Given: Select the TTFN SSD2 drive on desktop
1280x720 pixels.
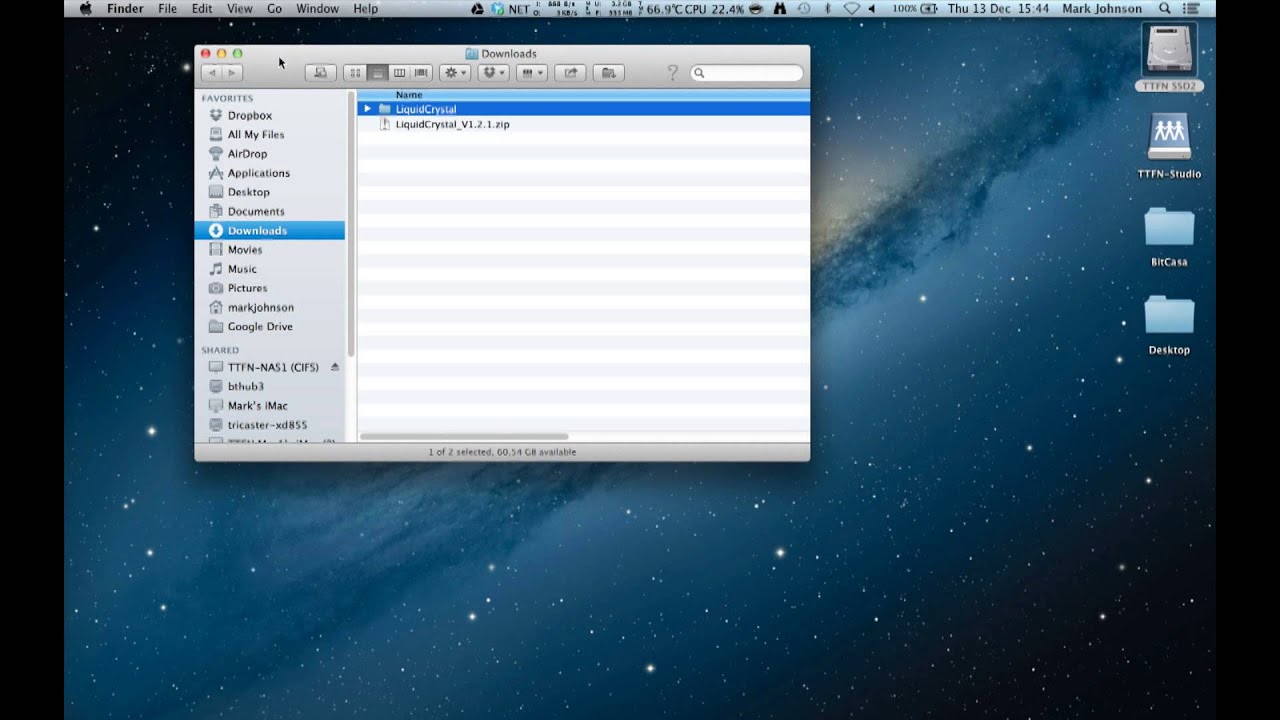Looking at the screenshot, I should coord(1169,56).
